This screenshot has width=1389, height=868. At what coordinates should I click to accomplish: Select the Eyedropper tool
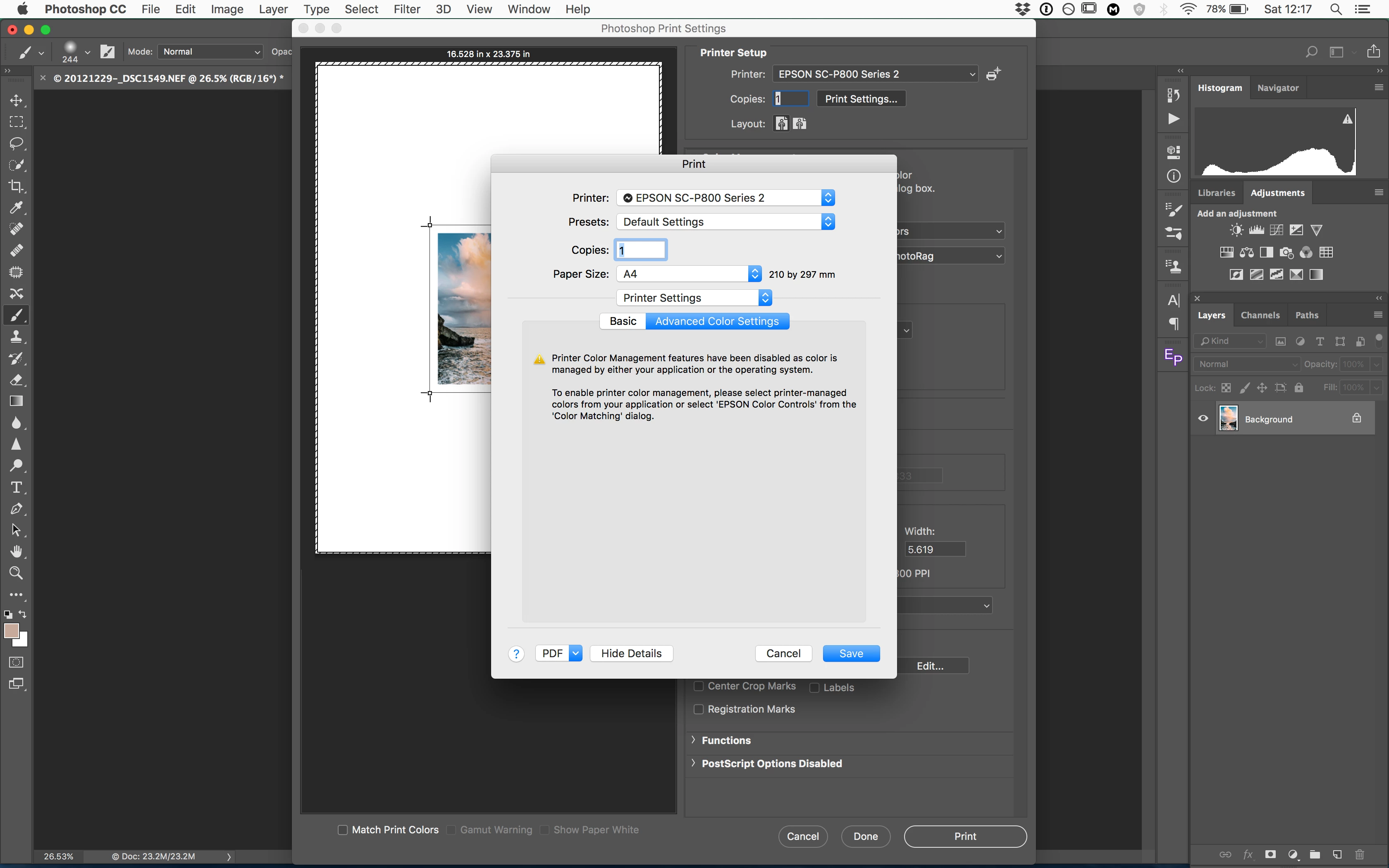(x=16, y=207)
